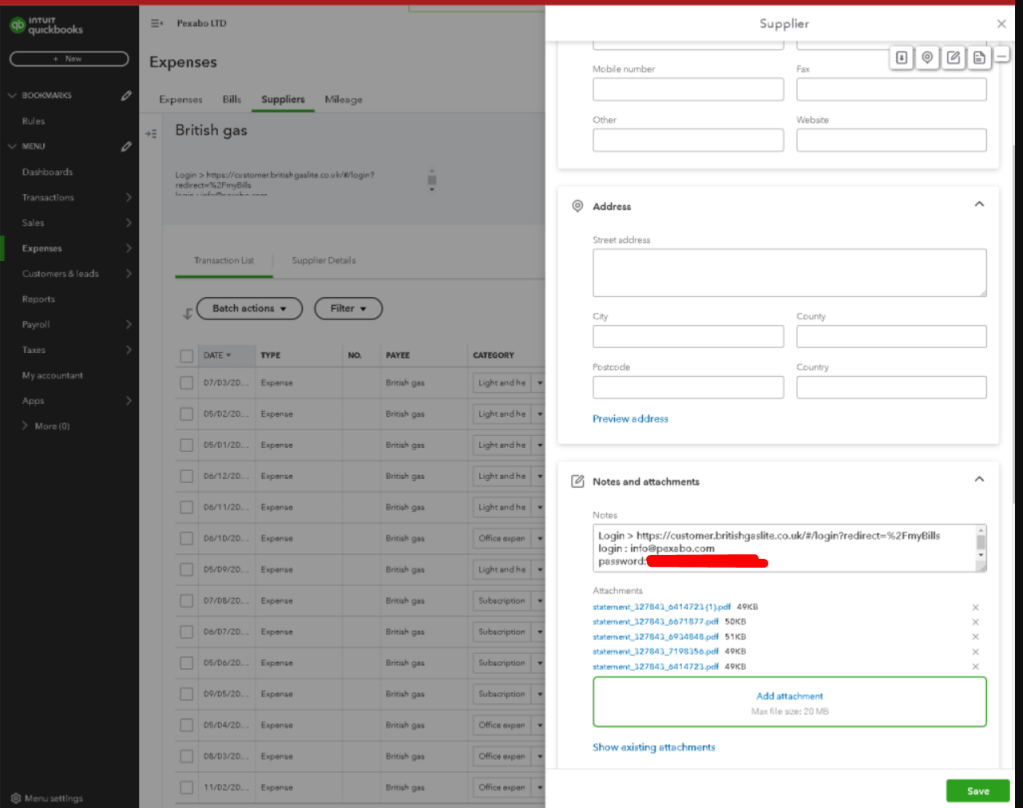Remove attachment statement_327843_6671877.pdf

[975, 622]
